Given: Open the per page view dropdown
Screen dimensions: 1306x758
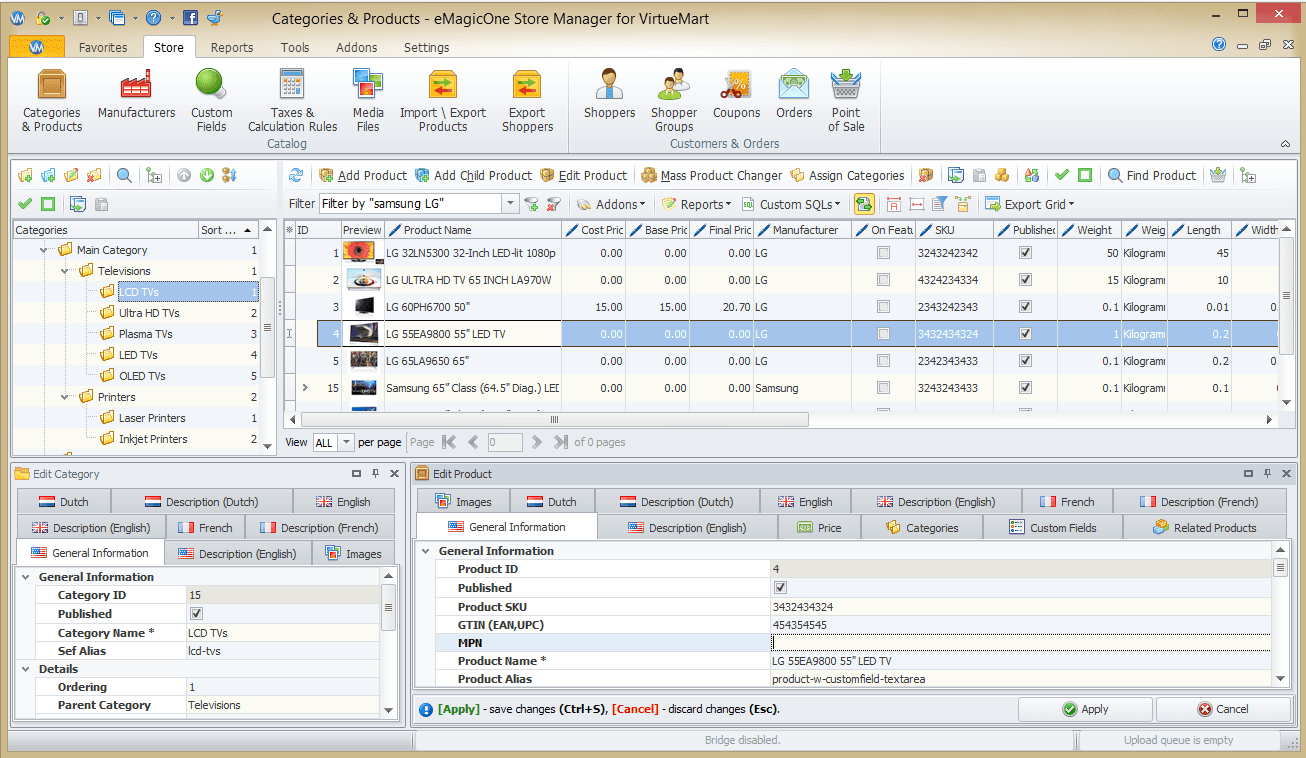Looking at the screenshot, I should point(346,442).
